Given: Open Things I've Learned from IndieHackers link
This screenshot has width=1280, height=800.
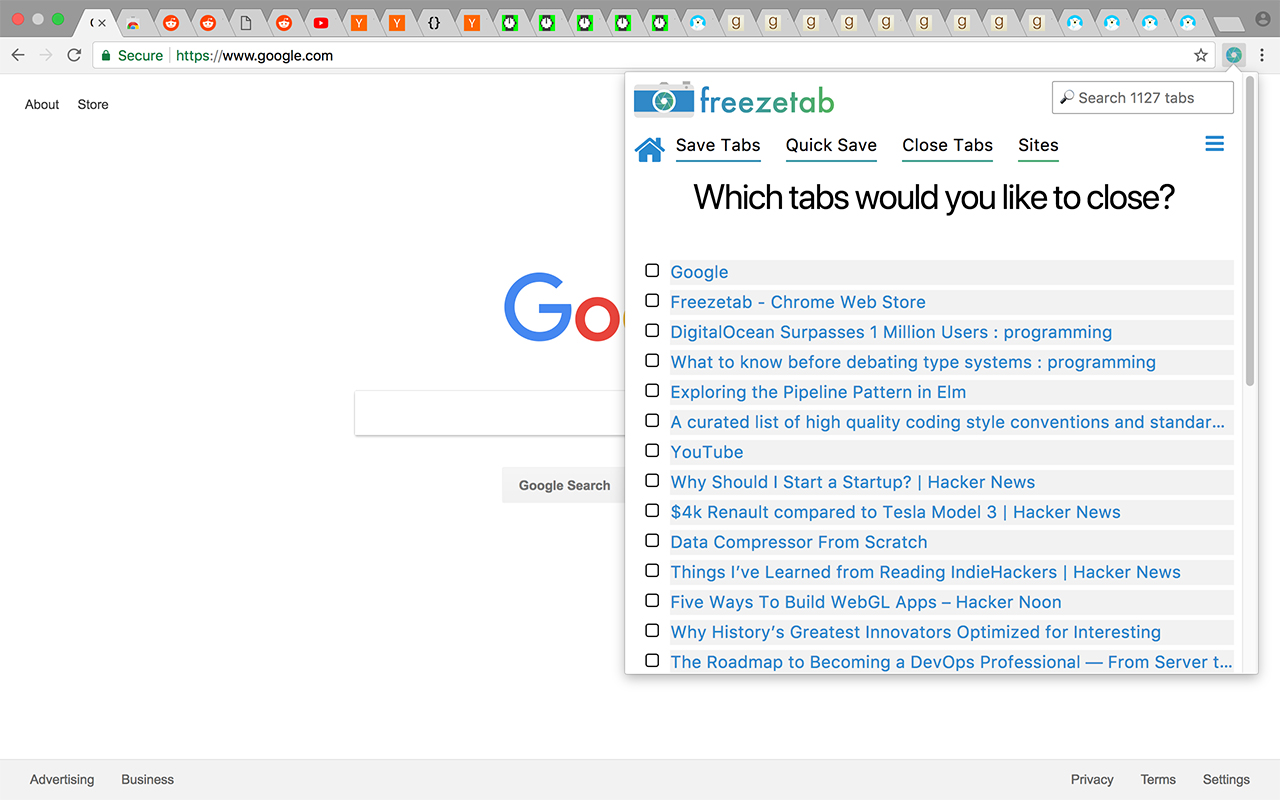Looking at the screenshot, I should (x=925, y=572).
